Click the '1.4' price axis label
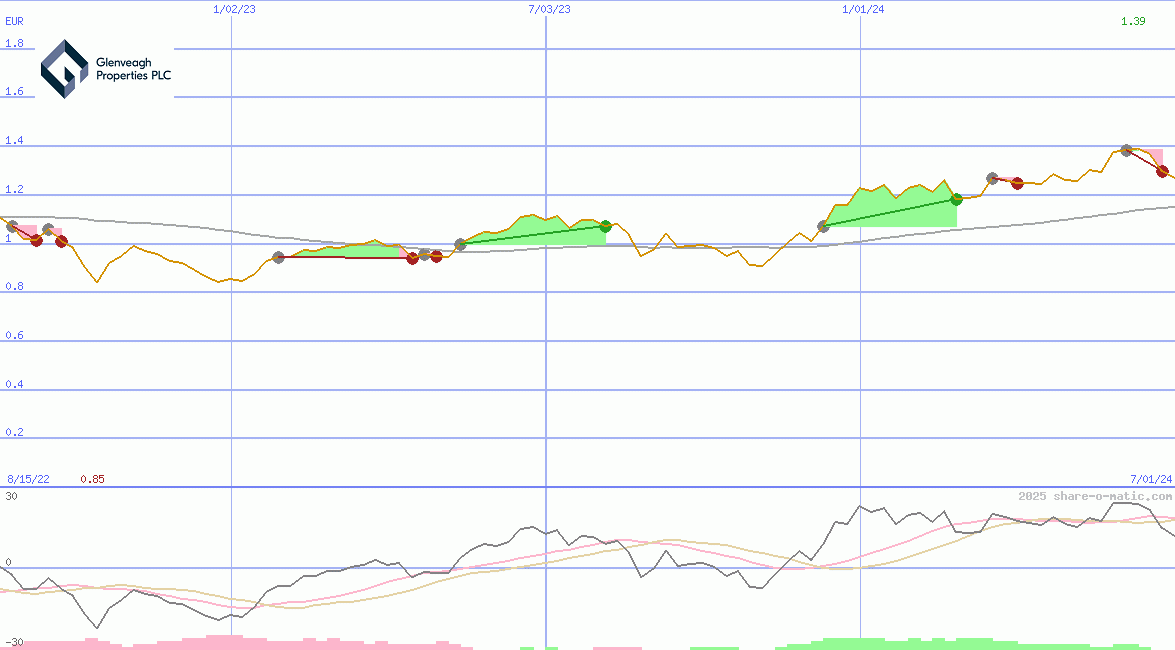Screen dimensions: 1175x650 [x=14, y=141]
